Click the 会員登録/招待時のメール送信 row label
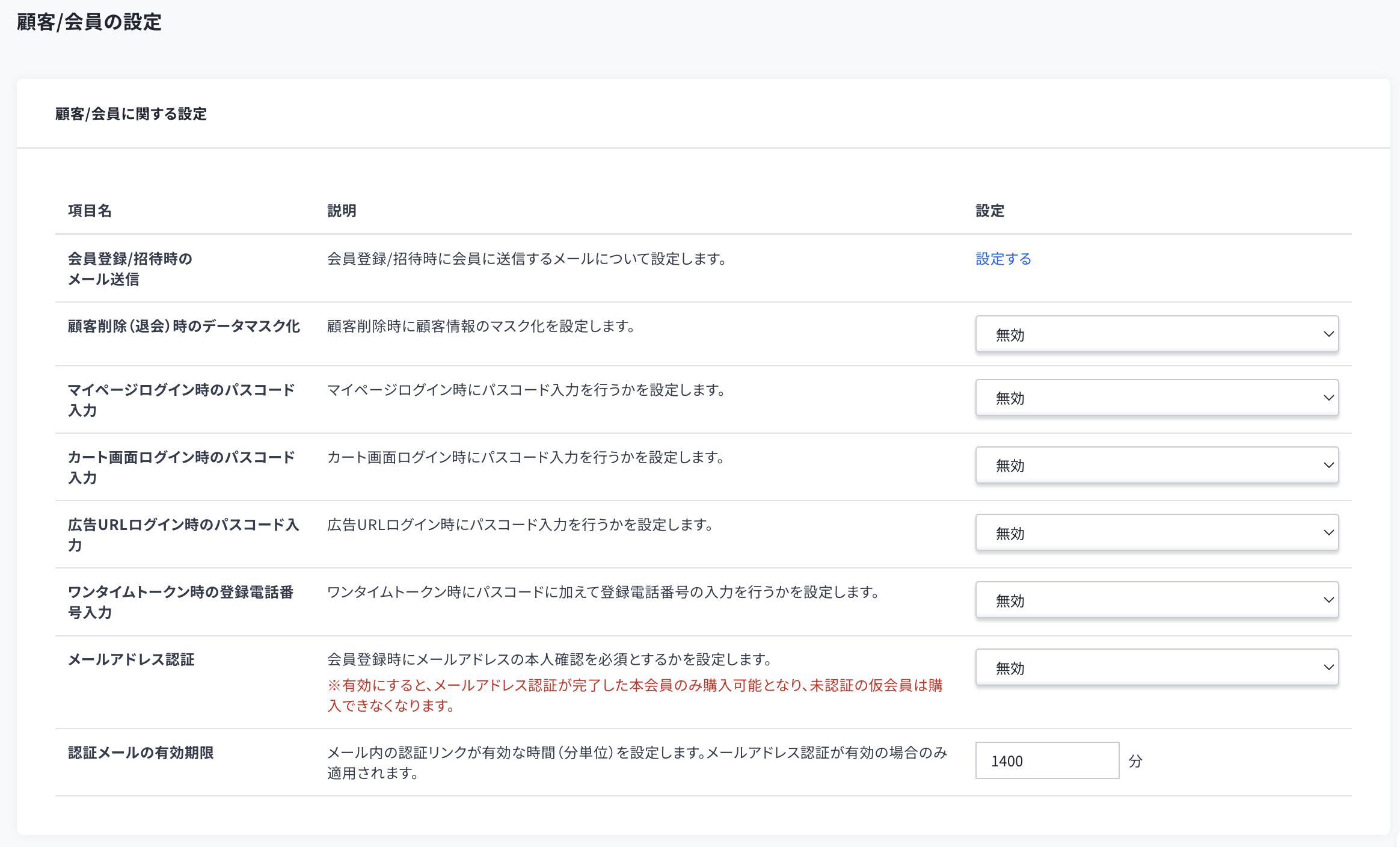The height and width of the screenshot is (847, 1400). pyautogui.click(x=130, y=269)
